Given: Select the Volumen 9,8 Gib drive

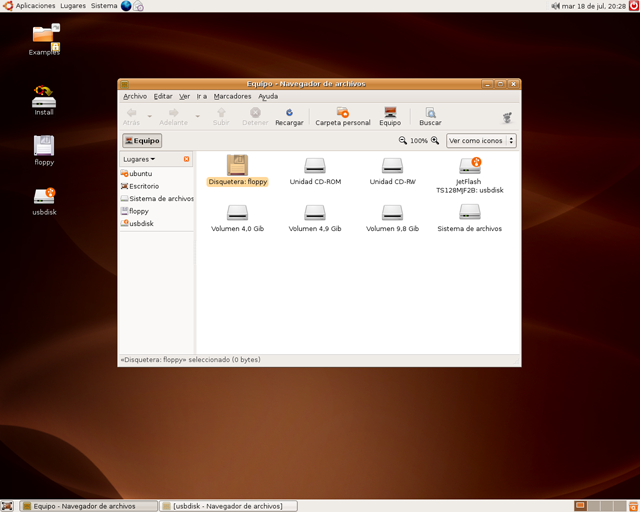Looking at the screenshot, I should click(x=392, y=212).
